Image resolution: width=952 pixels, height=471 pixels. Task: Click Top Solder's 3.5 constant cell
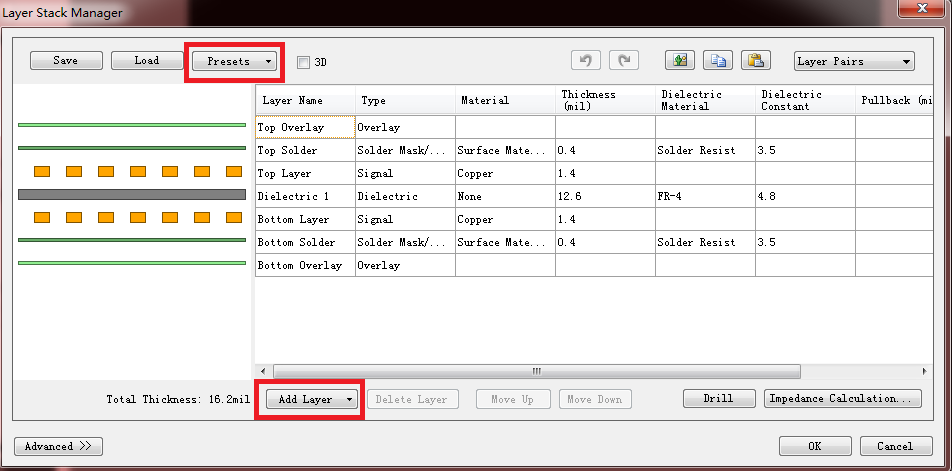coord(805,151)
